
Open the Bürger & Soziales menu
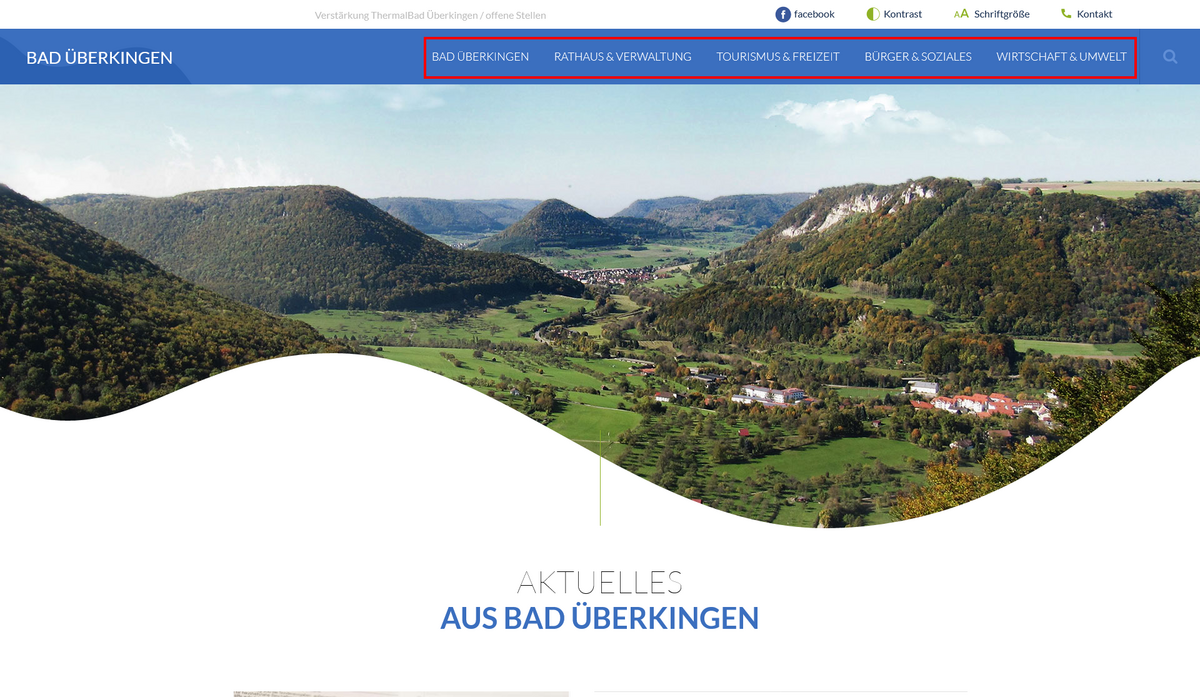(918, 57)
